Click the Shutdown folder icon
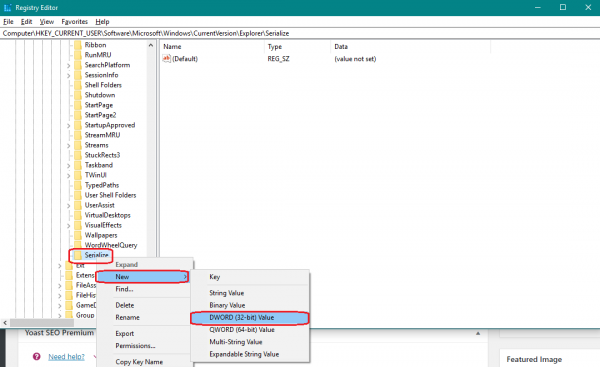The width and height of the screenshot is (600, 367). coord(78,95)
